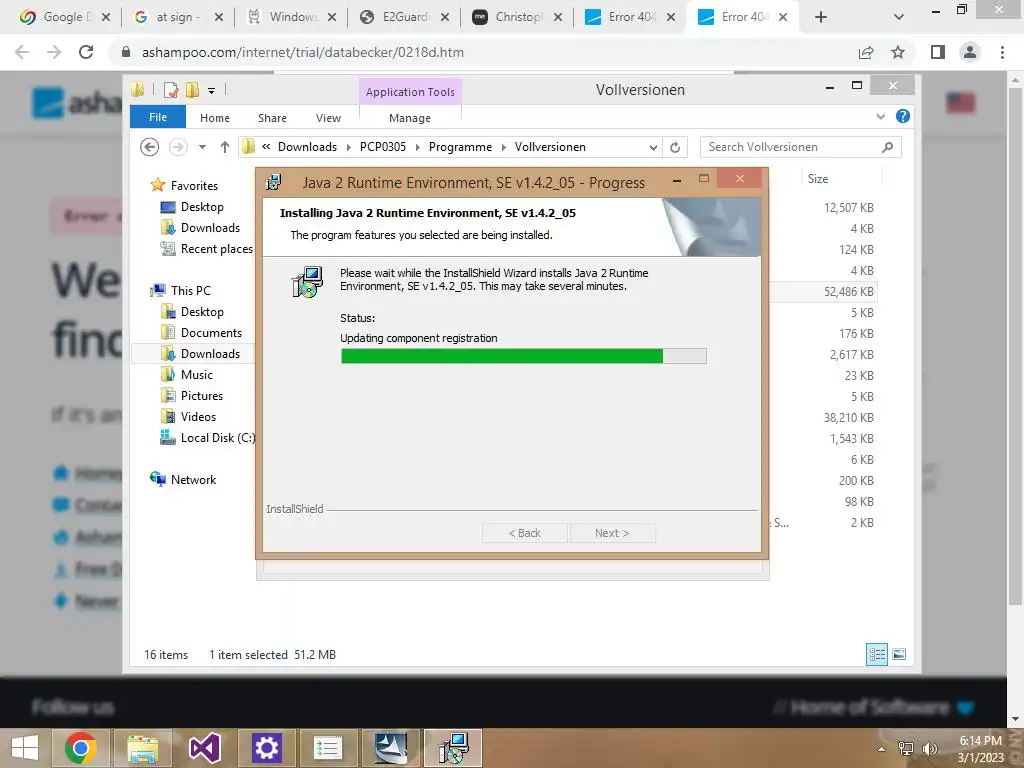
Task: Open Chrome profile avatar
Action: (x=970, y=52)
